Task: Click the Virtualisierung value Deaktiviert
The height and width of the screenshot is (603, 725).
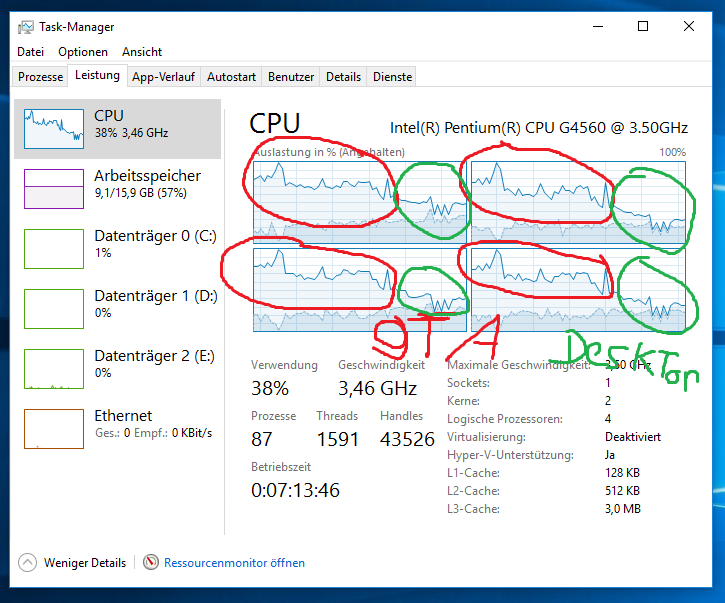Action: click(633, 437)
